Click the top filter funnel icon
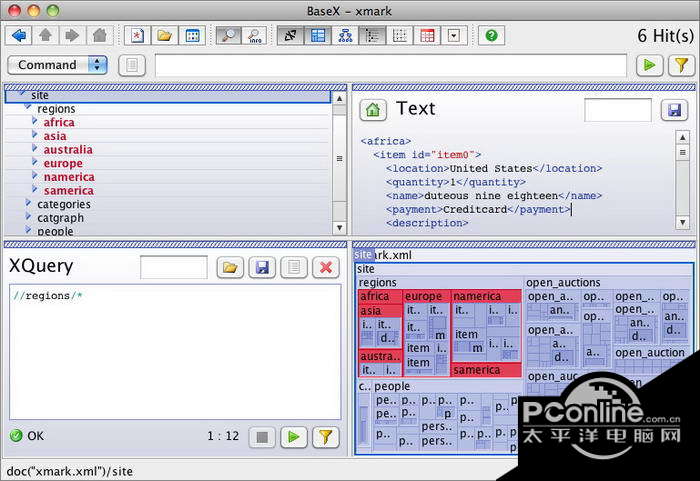 [x=681, y=66]
